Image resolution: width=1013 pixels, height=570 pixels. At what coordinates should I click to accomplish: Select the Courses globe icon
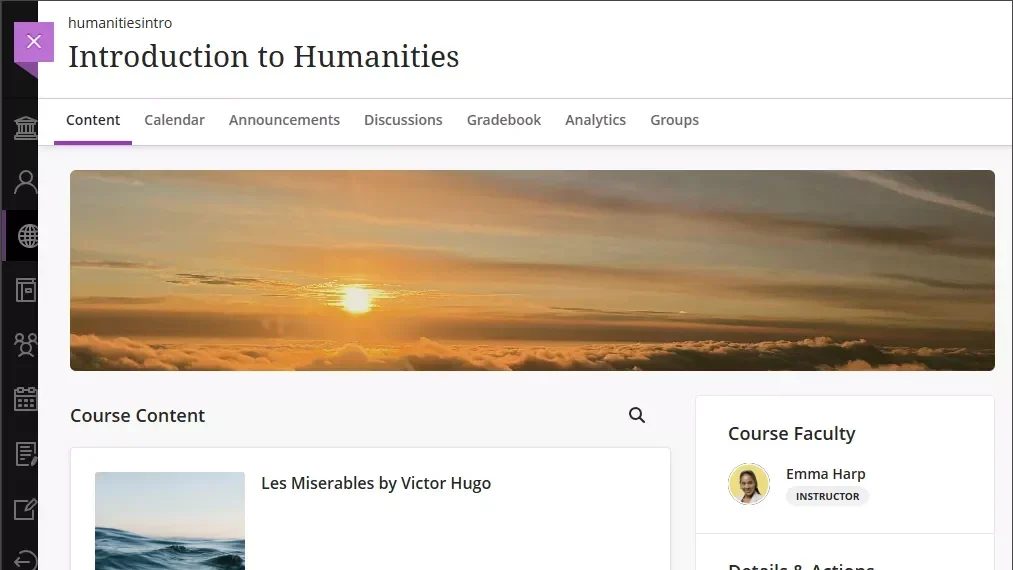[27, 236]
